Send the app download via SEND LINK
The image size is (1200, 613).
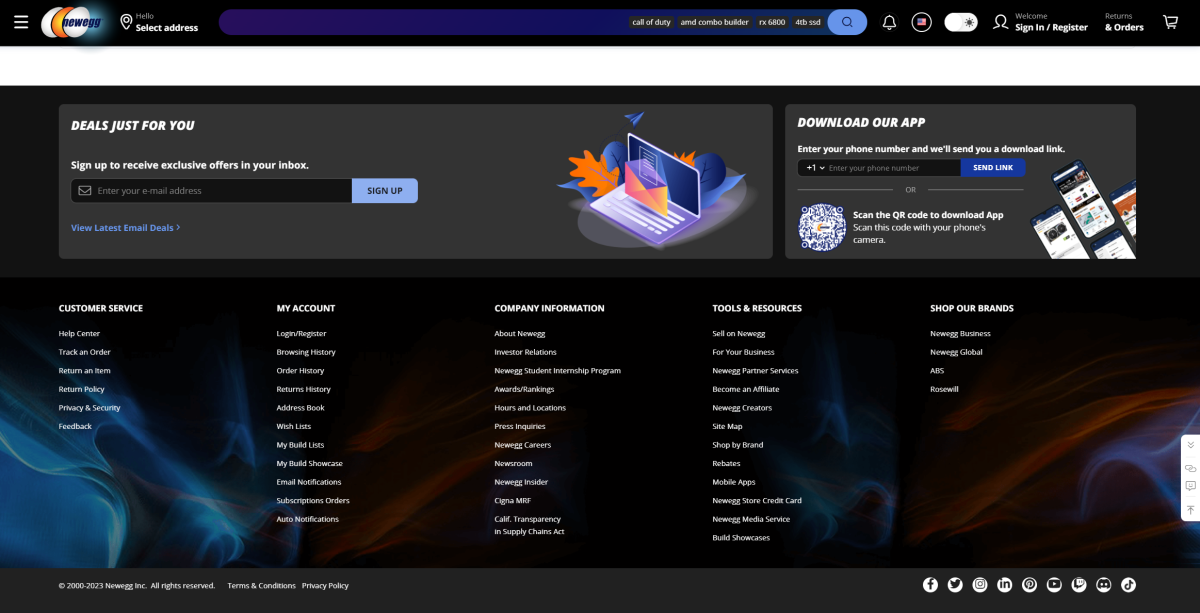click(x=993, y=168)
